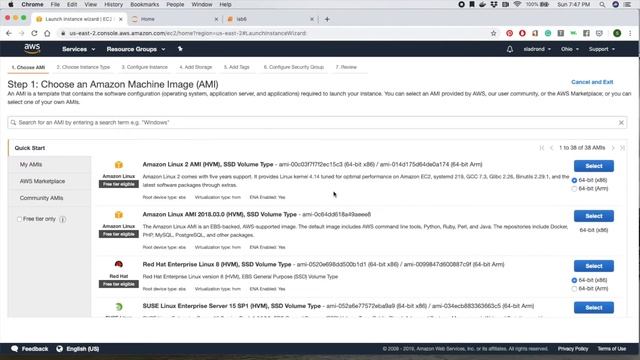Open the sladrond account dropdown

[537, 49]
